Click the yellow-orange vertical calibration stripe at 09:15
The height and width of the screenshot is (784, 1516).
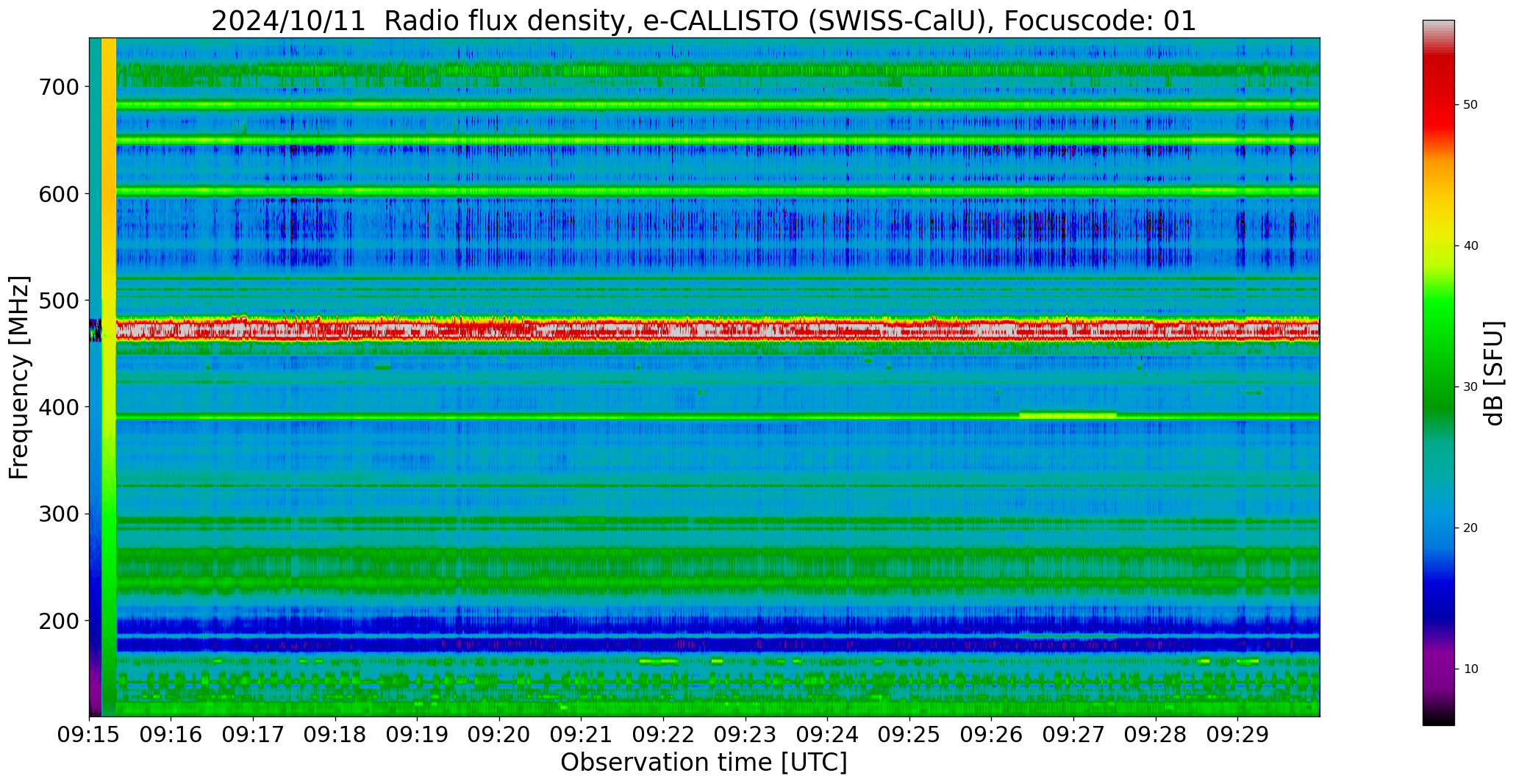109,377
